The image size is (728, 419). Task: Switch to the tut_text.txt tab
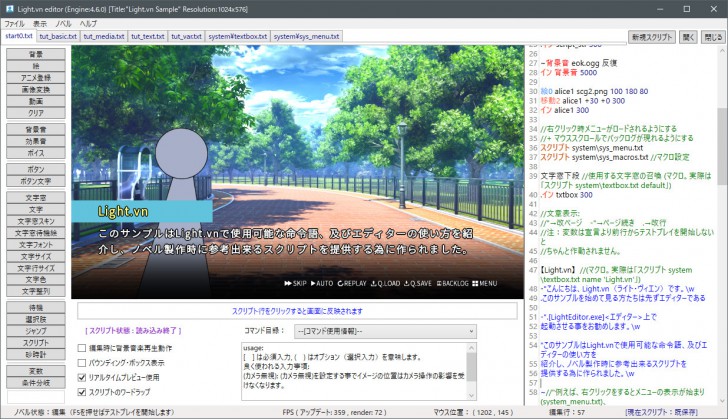click(x=148, y=36)
